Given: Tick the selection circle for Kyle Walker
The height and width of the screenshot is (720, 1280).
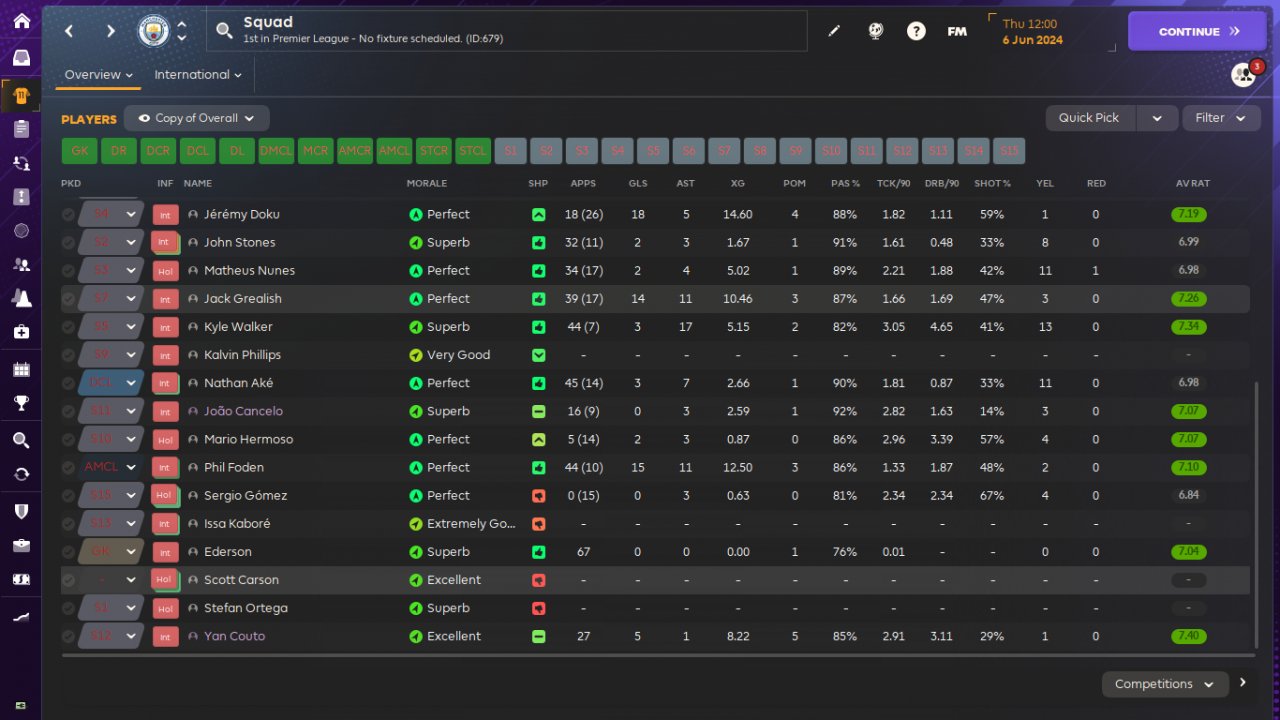Looking at the screenshot, I should point(68,327).
